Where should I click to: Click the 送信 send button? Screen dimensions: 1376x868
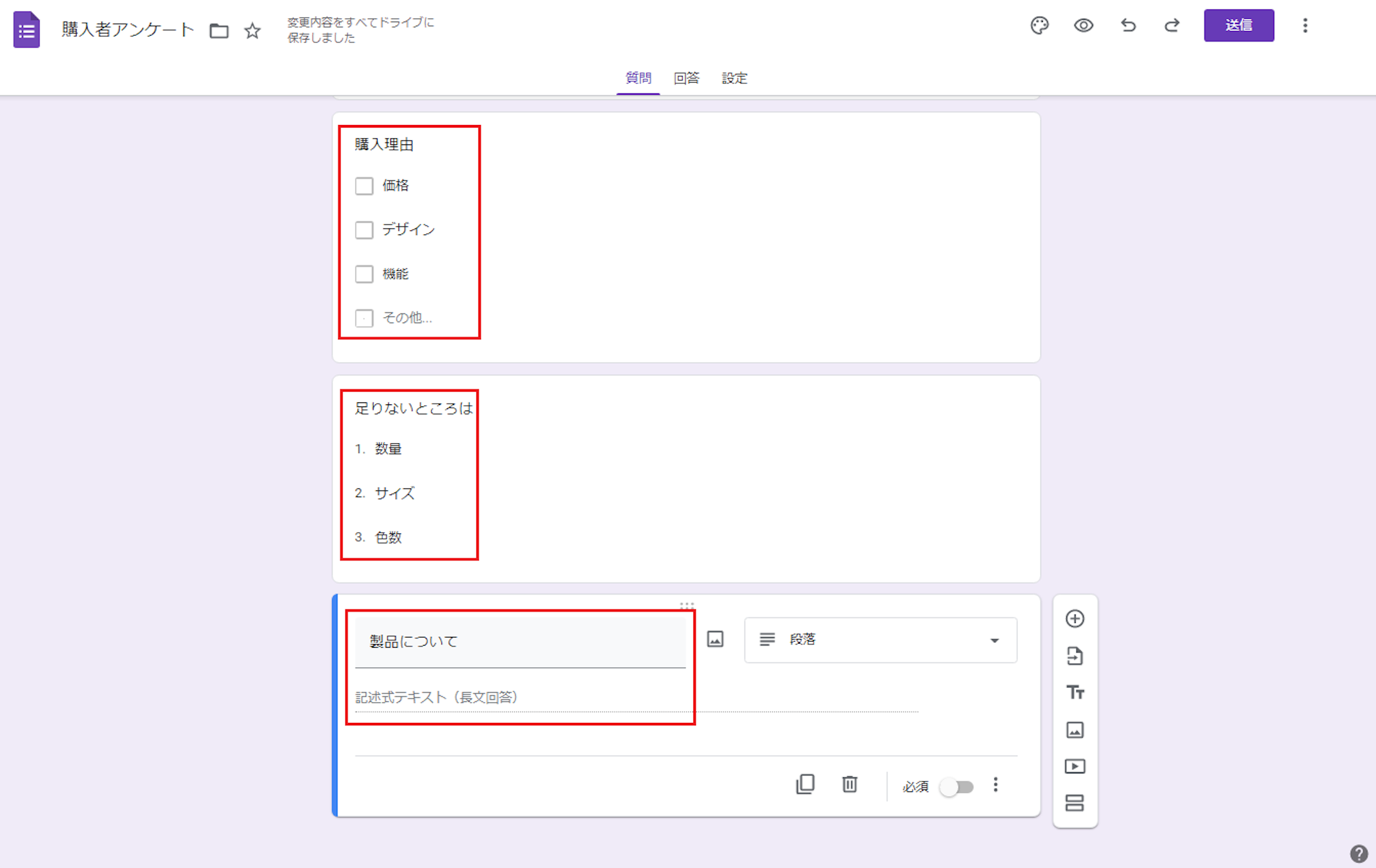pos(1238,26)
